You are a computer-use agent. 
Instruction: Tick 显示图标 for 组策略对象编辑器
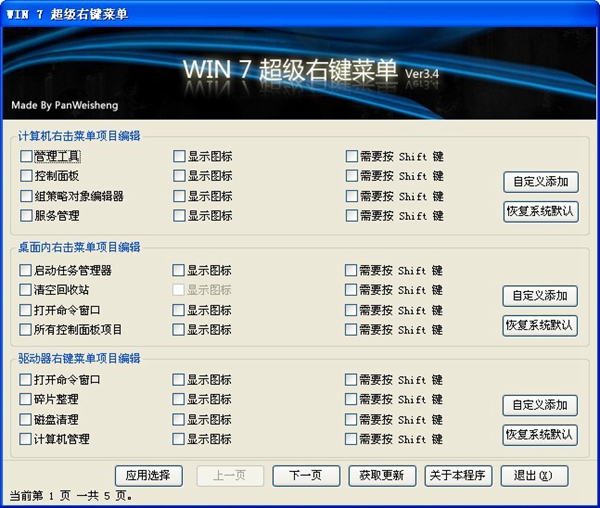tap(179, 196)
